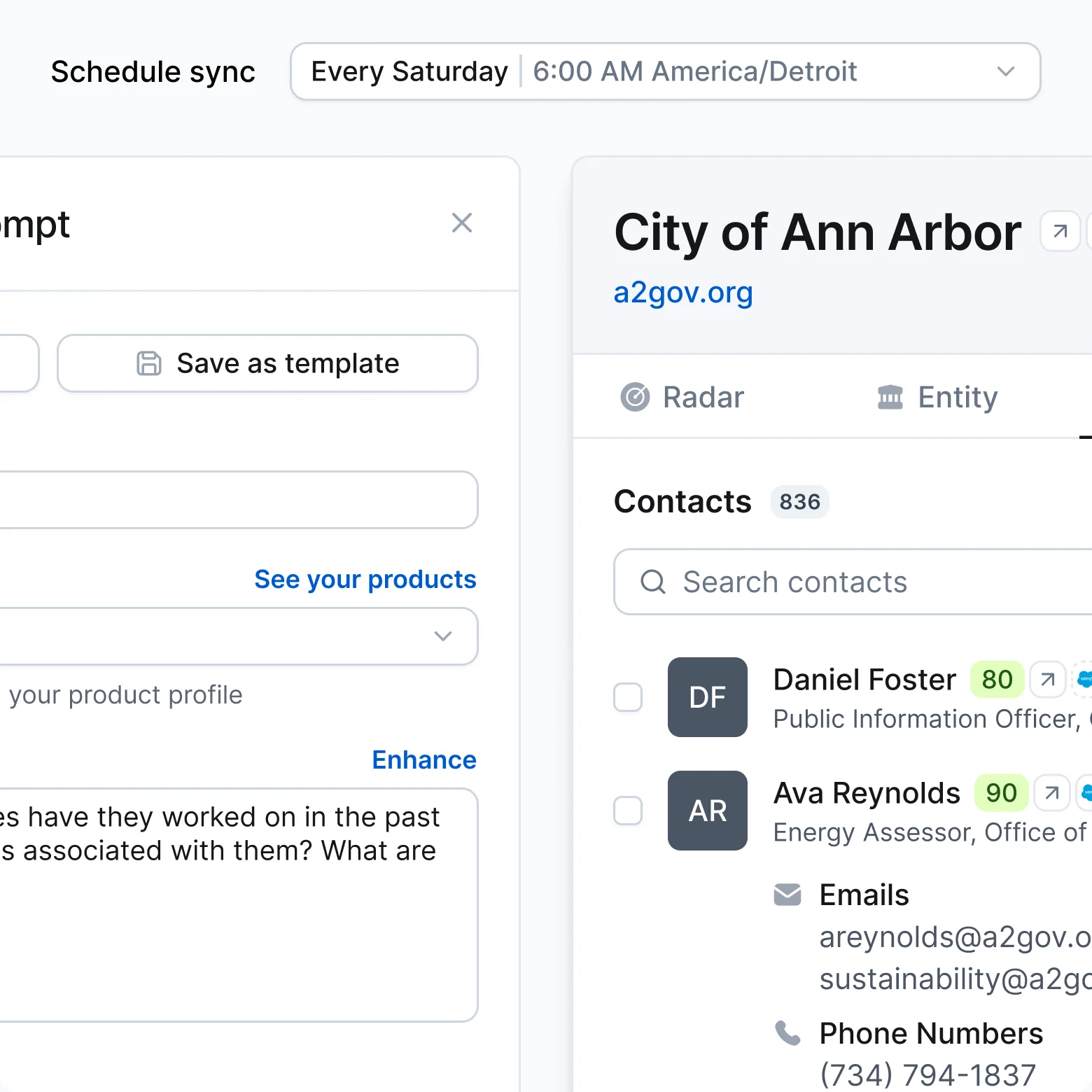This screenshot has width=1092, height=1092.
Task: Focus the Search contacts field
Action: click(x=853, y=582)
